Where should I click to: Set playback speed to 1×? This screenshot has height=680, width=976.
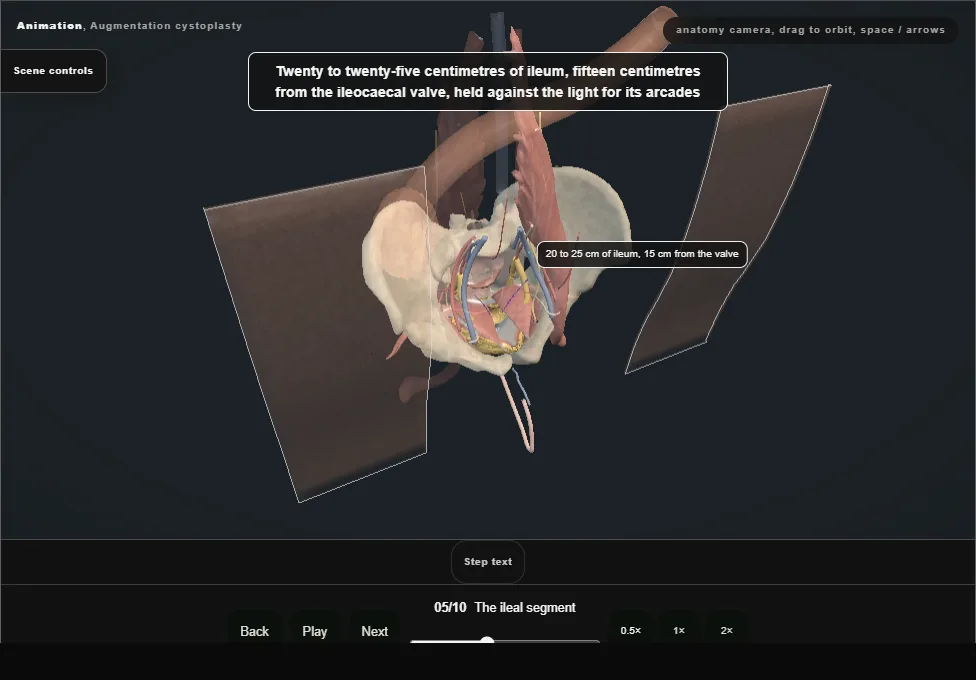(678, 630)
